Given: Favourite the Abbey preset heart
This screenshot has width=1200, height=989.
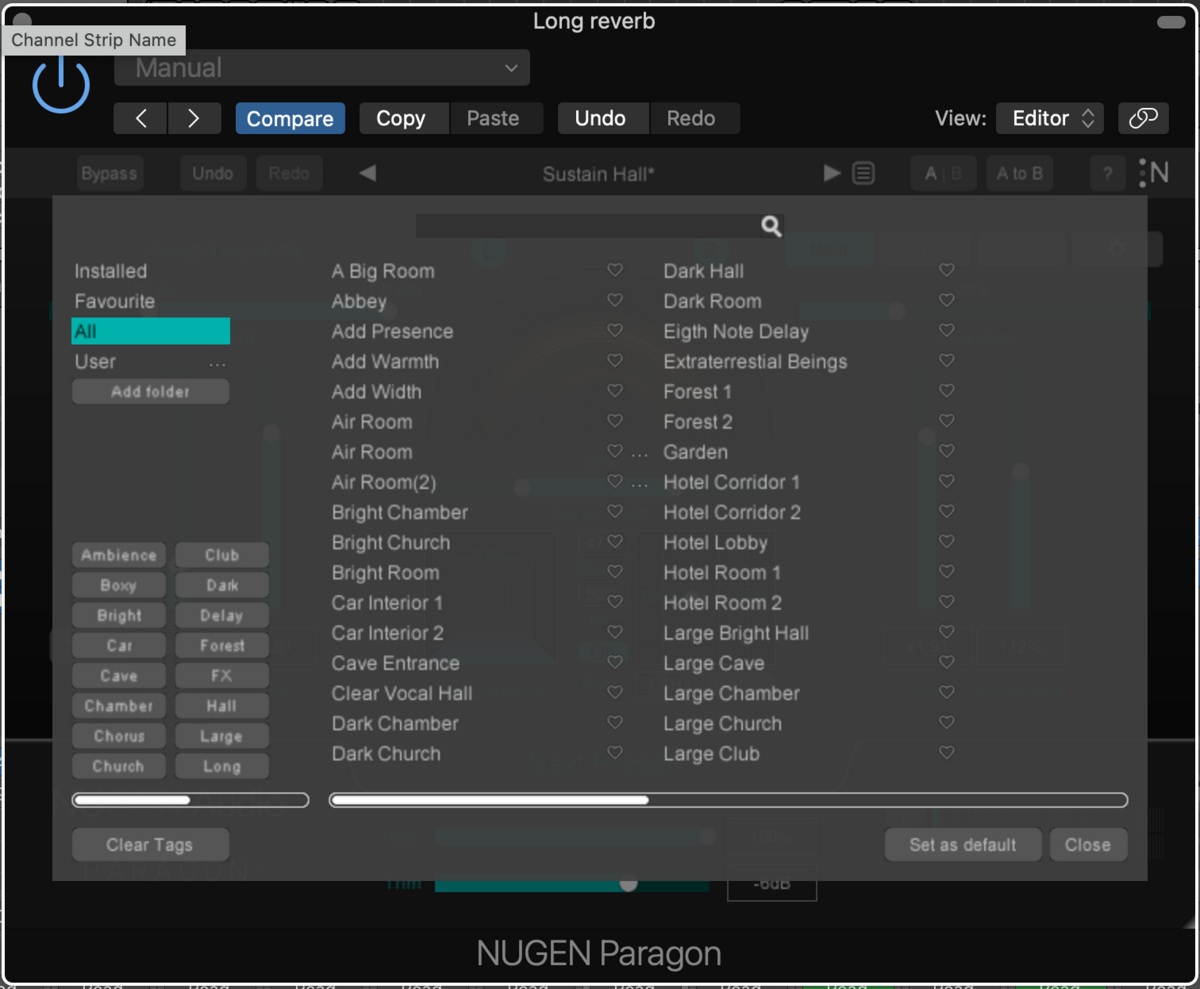Looking at the screenshot, I should point(615,301).
